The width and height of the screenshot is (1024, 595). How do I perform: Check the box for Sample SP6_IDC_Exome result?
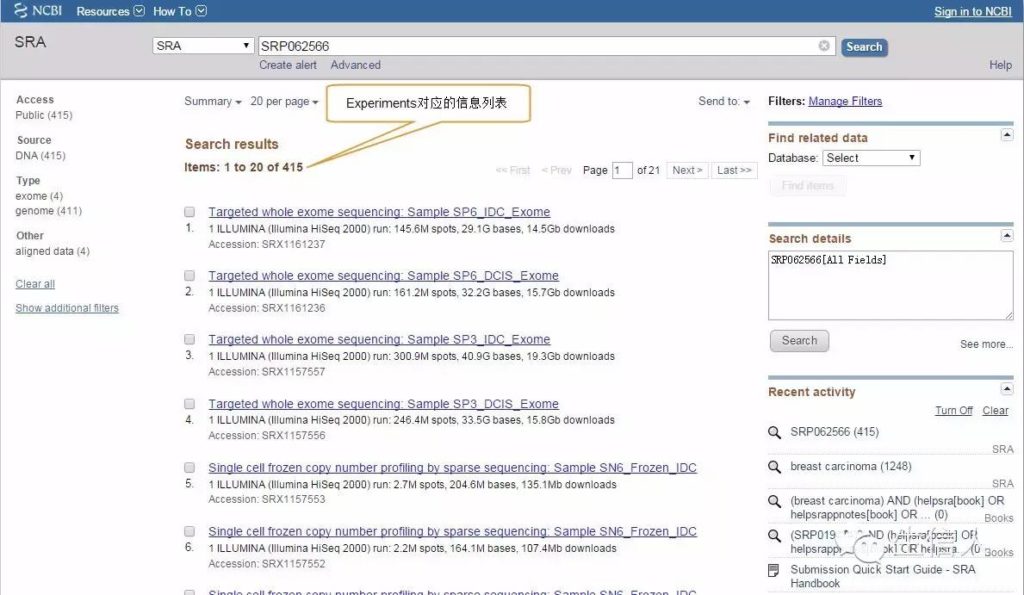189,211
